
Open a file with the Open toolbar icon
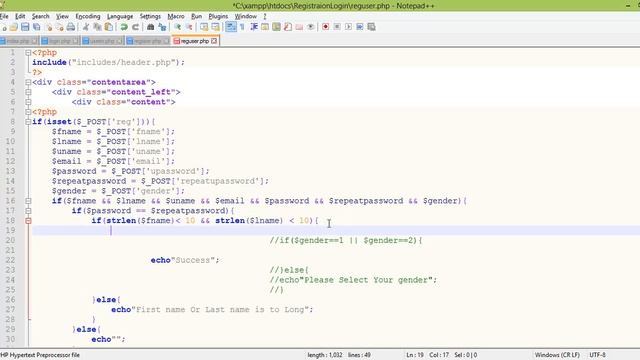pyautogui.click(x=14, y=27)
